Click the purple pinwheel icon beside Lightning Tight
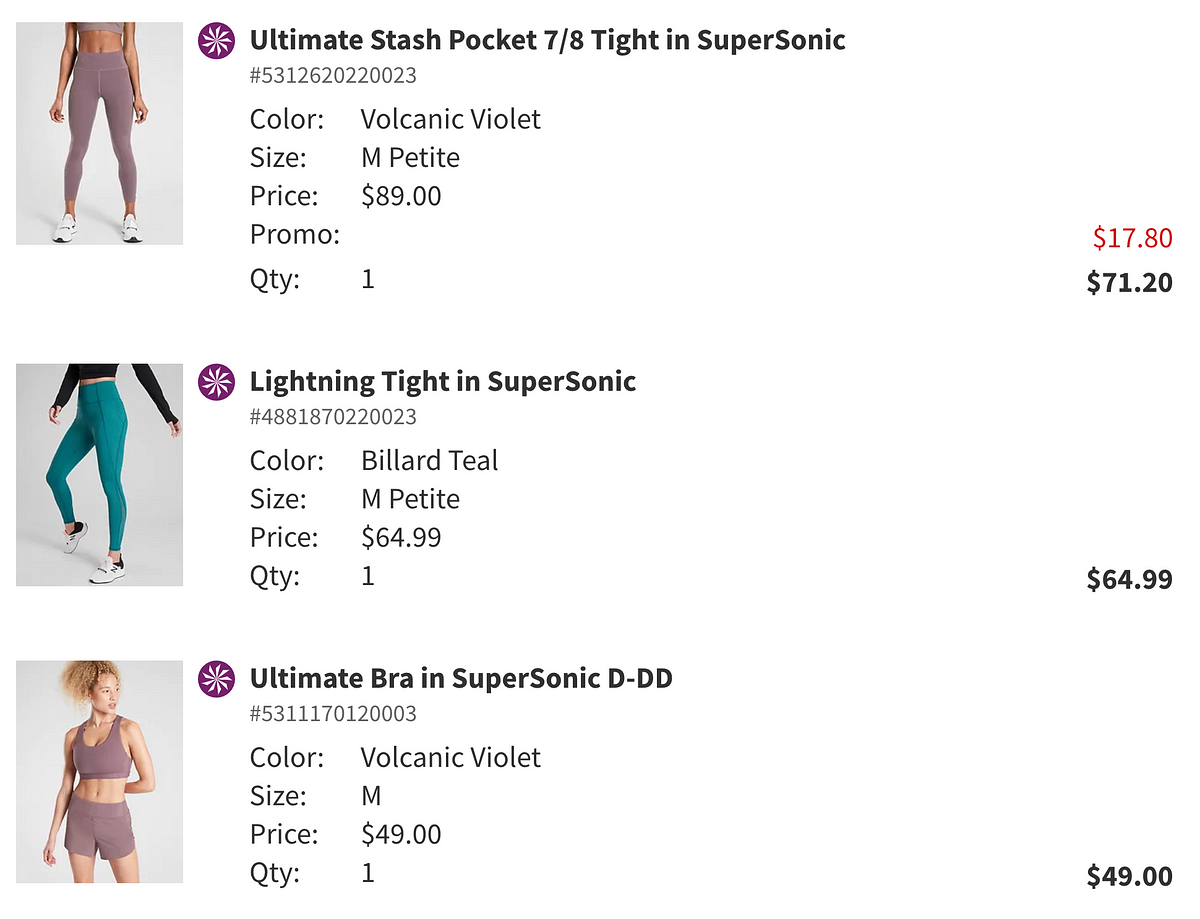Image resolution: width=1200 pixels, height=919 pixels. pos(216,382)
